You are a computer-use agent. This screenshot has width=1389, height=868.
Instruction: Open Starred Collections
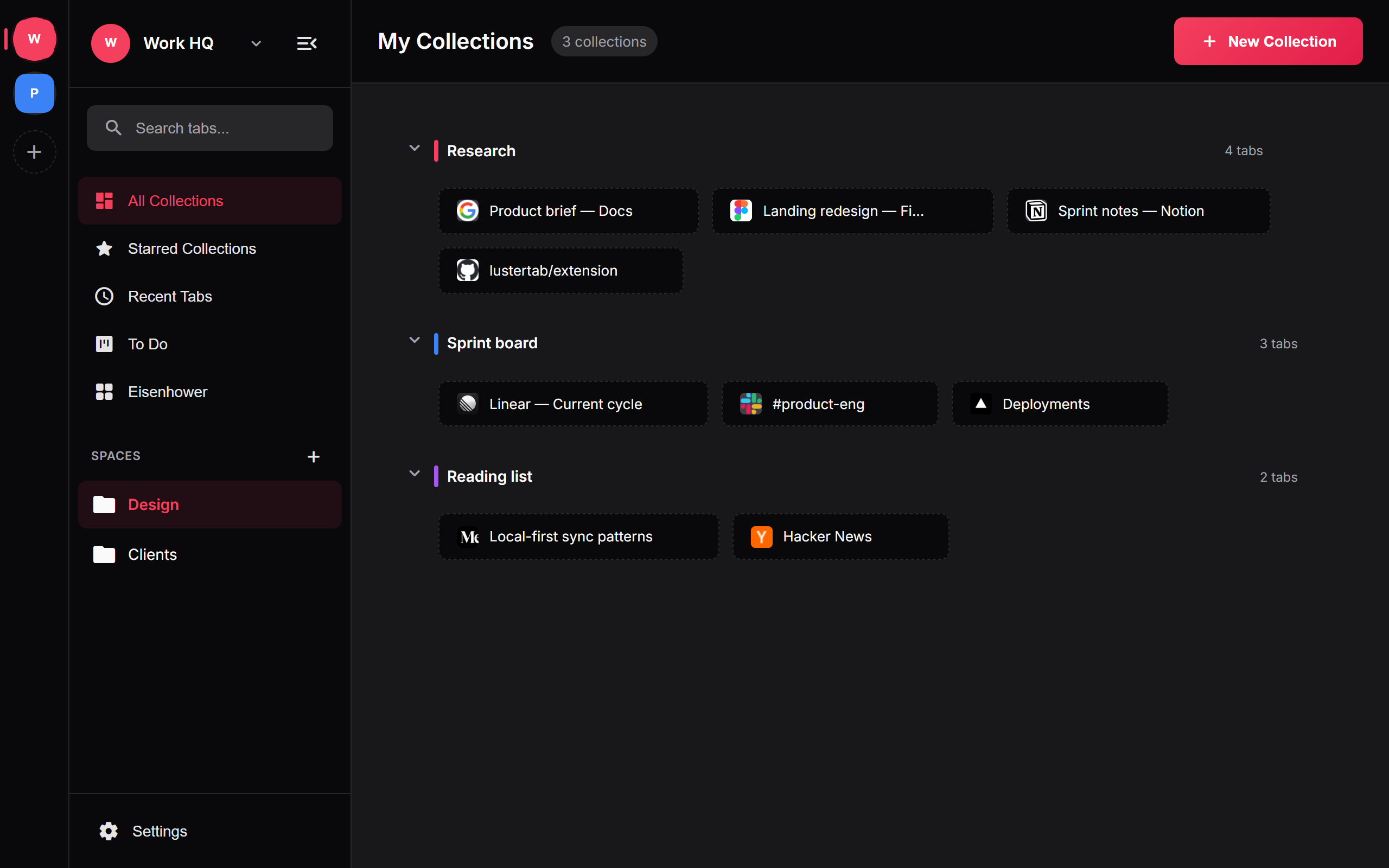(x=209, y=248)
